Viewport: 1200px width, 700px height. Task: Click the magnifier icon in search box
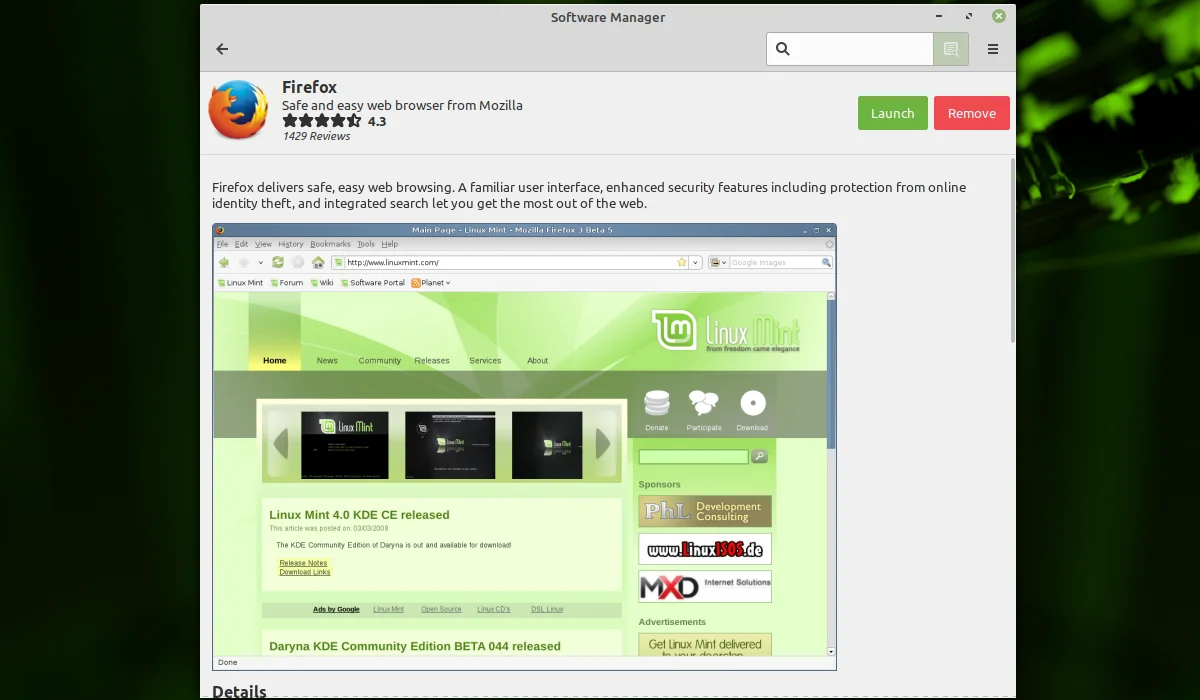click(x=783, y=49)
